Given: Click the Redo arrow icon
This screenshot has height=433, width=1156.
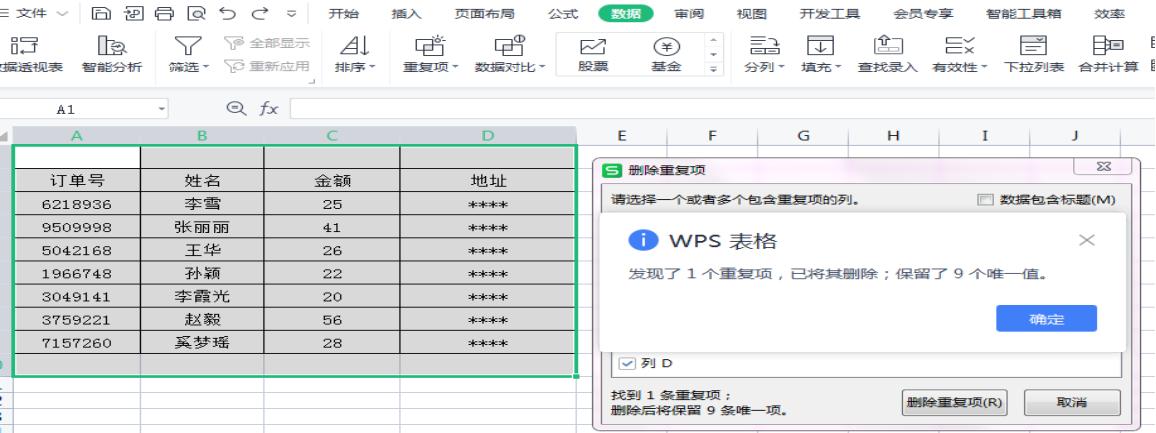Looking at the screenshot, I should [260, 13].
